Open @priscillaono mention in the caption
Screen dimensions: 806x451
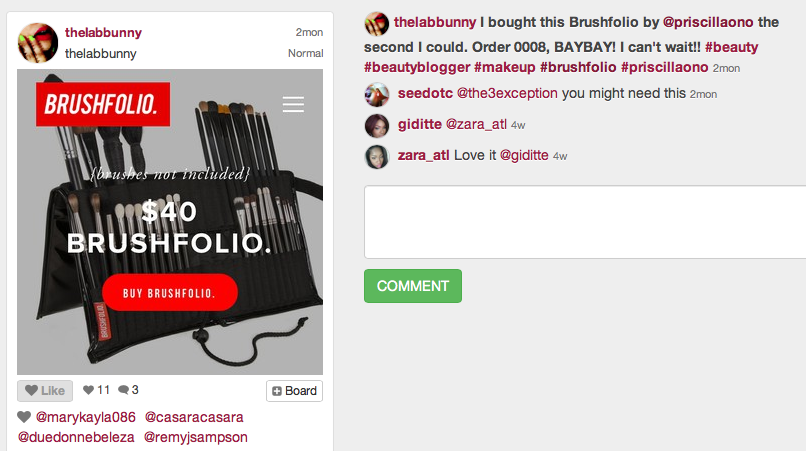tap(708, 22)
